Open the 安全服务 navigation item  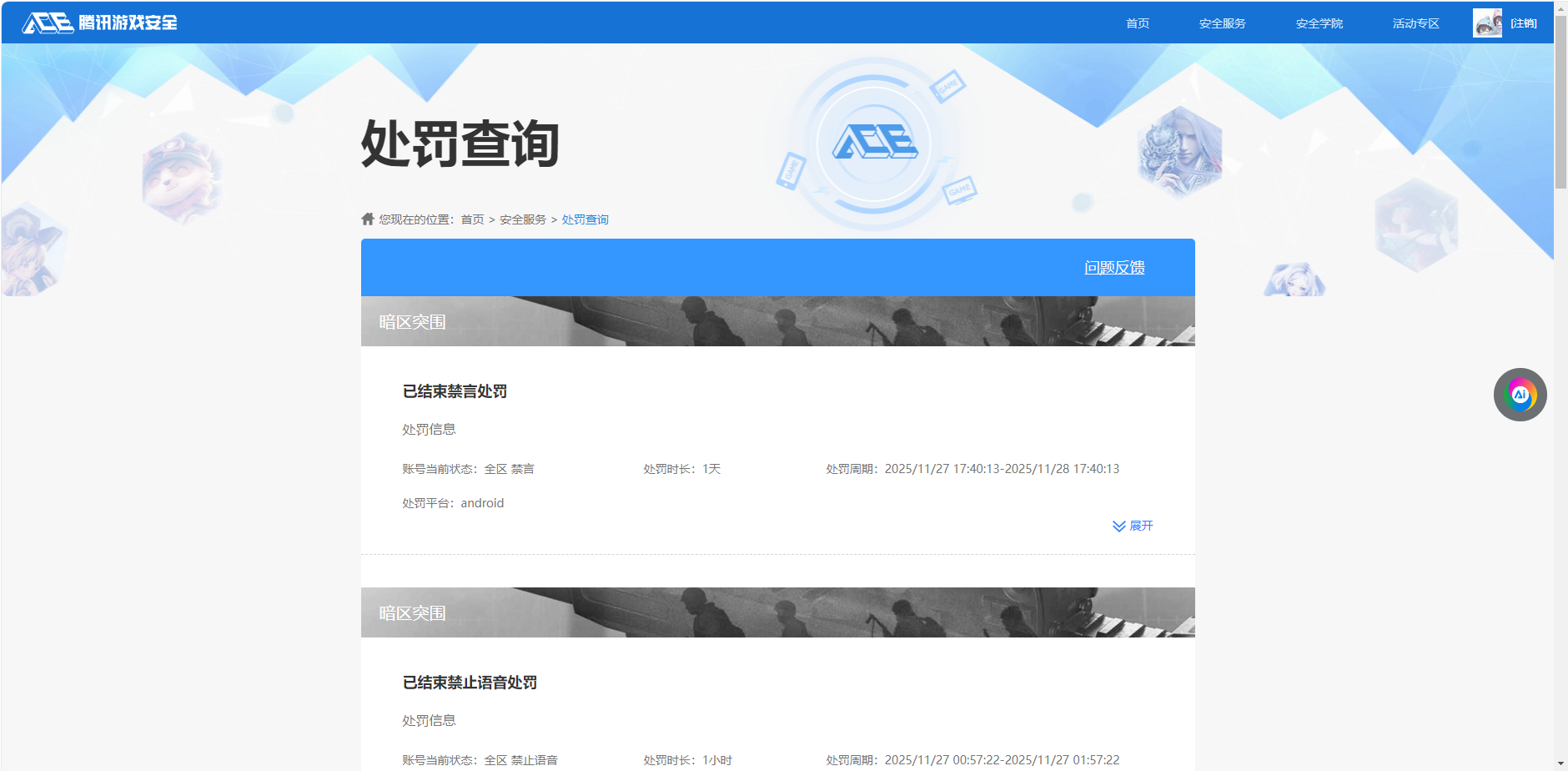(x=1222, y=23)
